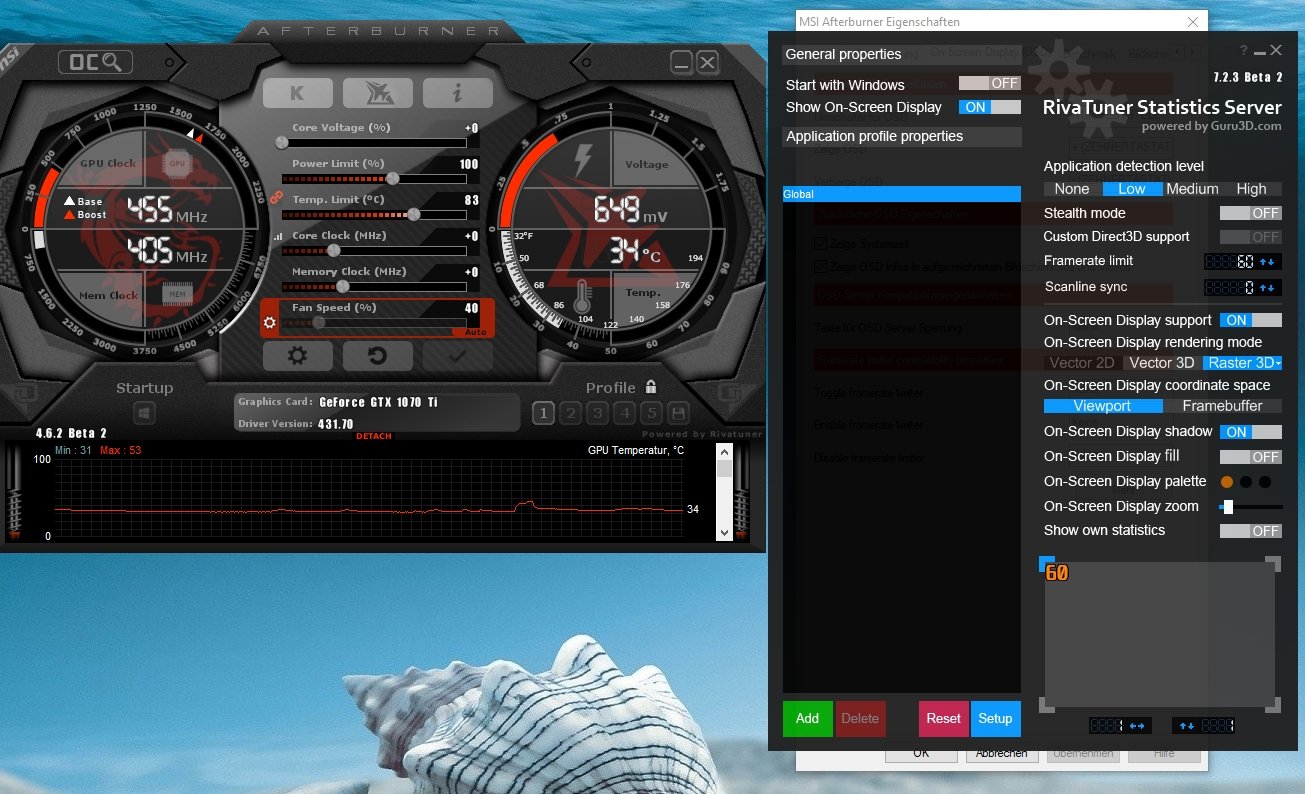The height and width of the screenshot is (794, 1305).
Task: Click the Framerate limit stepper arrows
Action: (1268, 262)
